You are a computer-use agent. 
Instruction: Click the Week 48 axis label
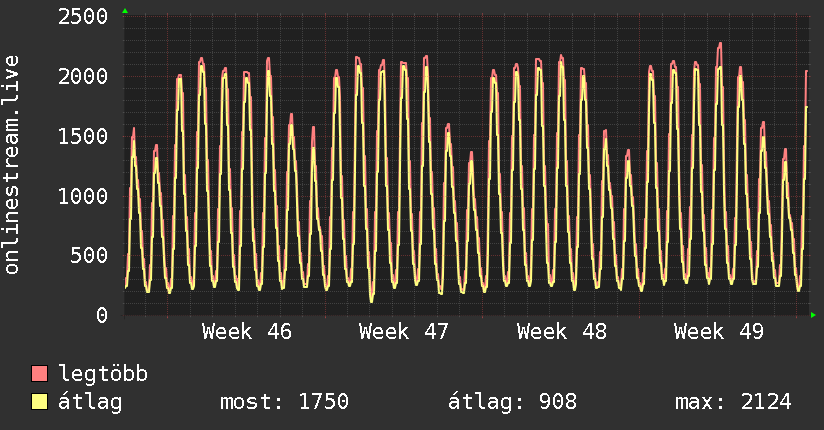[x=561, y=332]
